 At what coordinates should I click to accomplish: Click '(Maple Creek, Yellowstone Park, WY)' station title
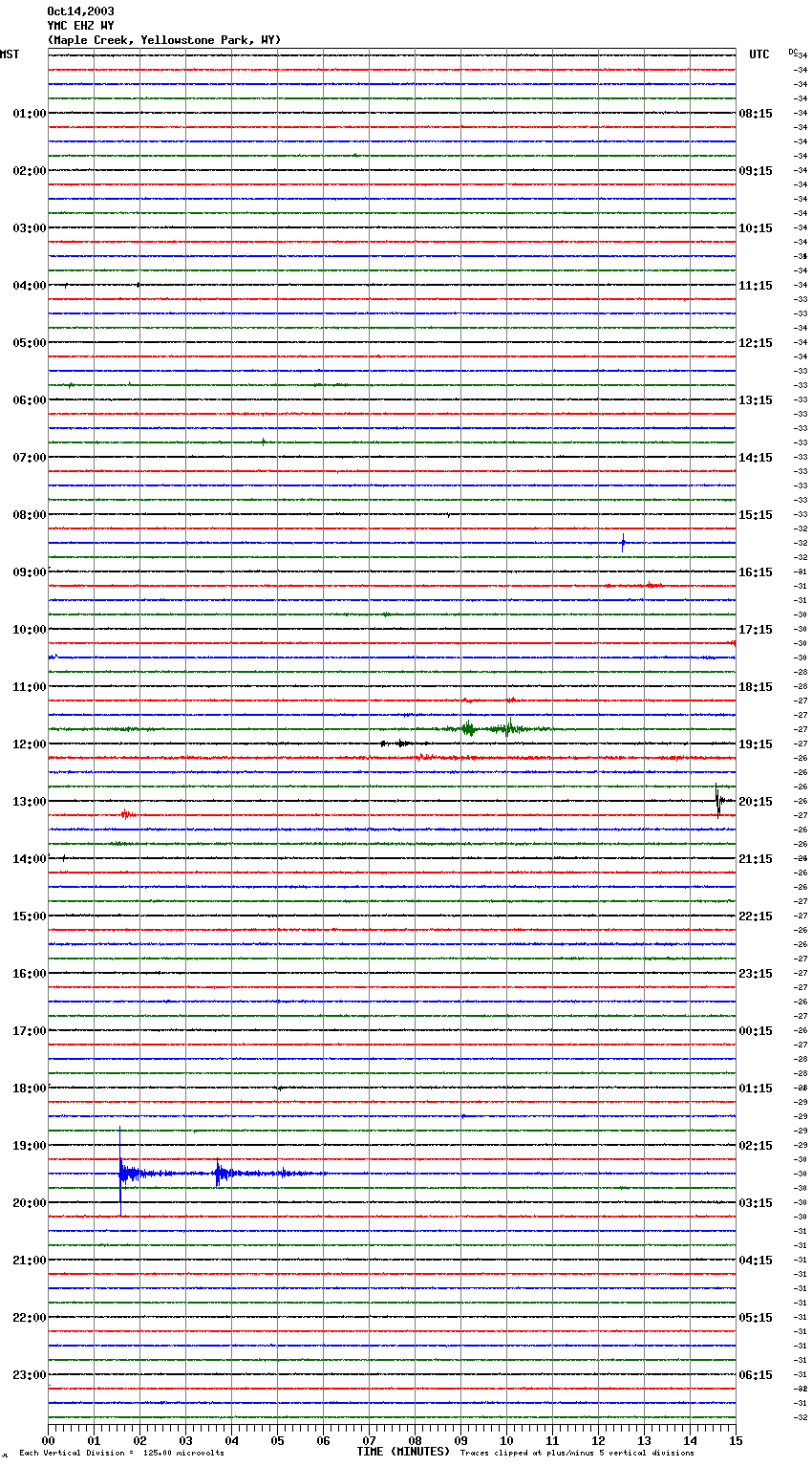click(164, 40)
